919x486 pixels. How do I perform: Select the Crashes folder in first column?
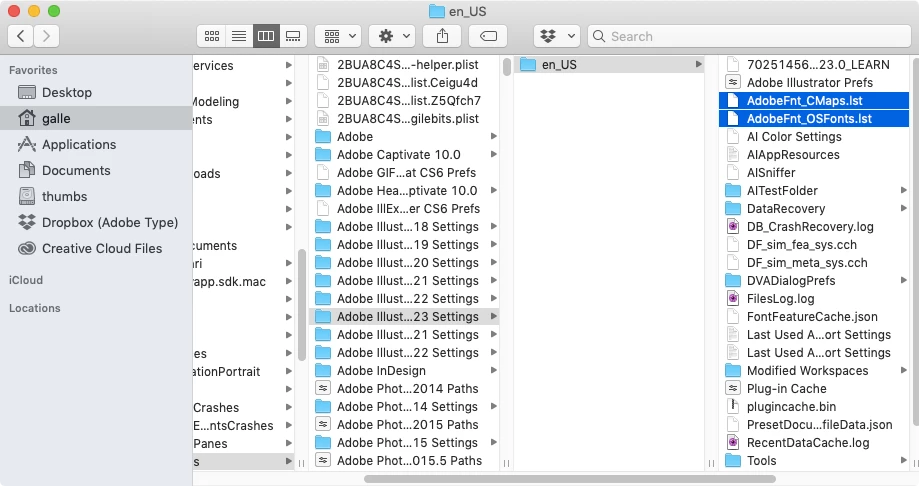(x=243, y=407)
